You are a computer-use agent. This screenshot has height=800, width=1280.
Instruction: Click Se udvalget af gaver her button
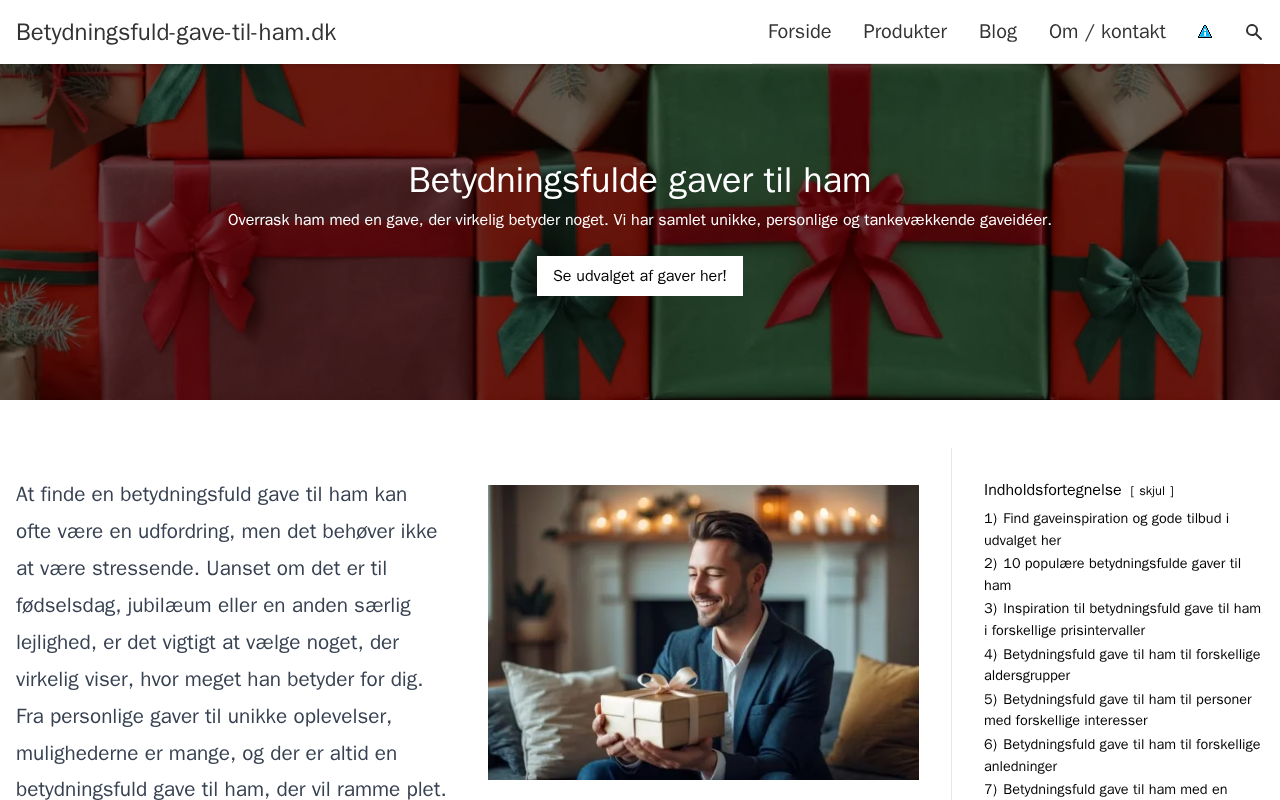point(640,276)
